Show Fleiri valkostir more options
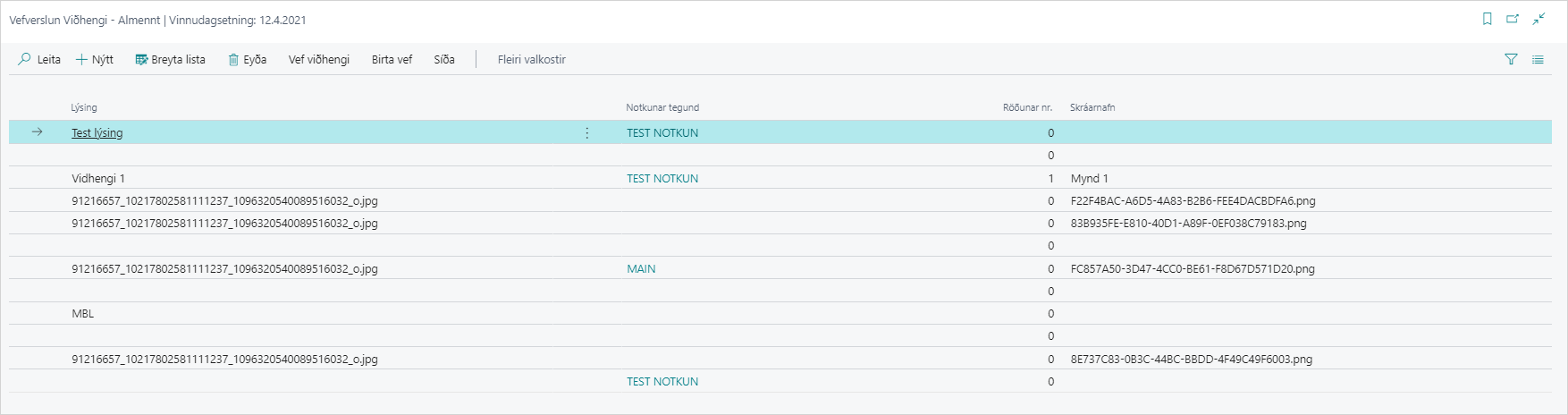 pos(532,60)
